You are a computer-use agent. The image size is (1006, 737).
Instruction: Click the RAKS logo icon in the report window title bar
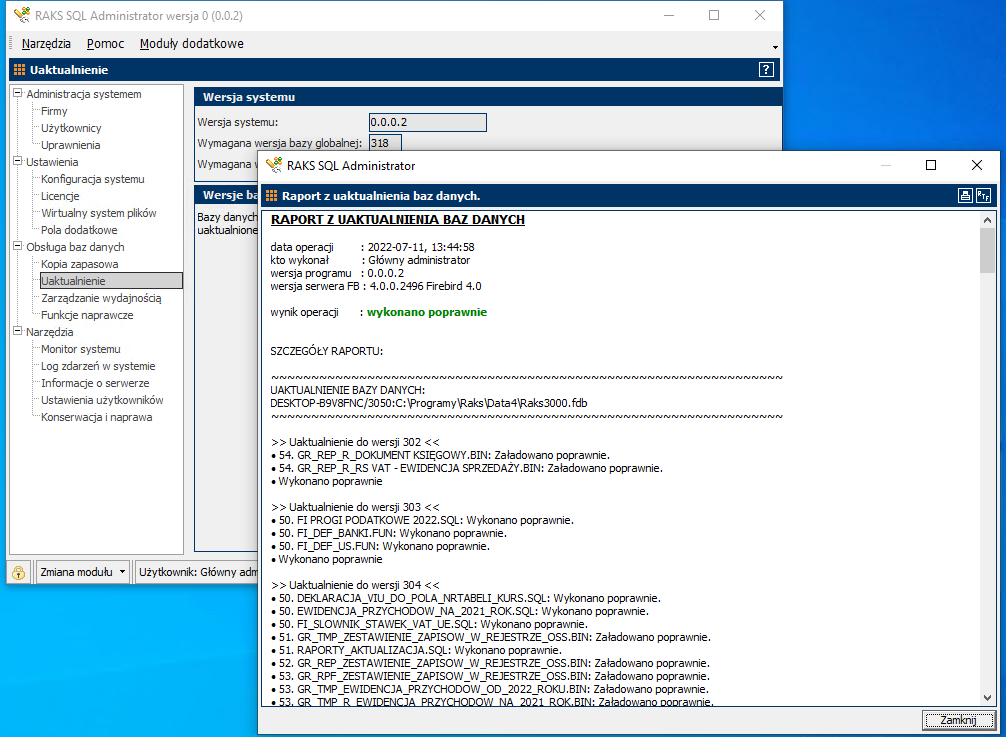point(274,165)
